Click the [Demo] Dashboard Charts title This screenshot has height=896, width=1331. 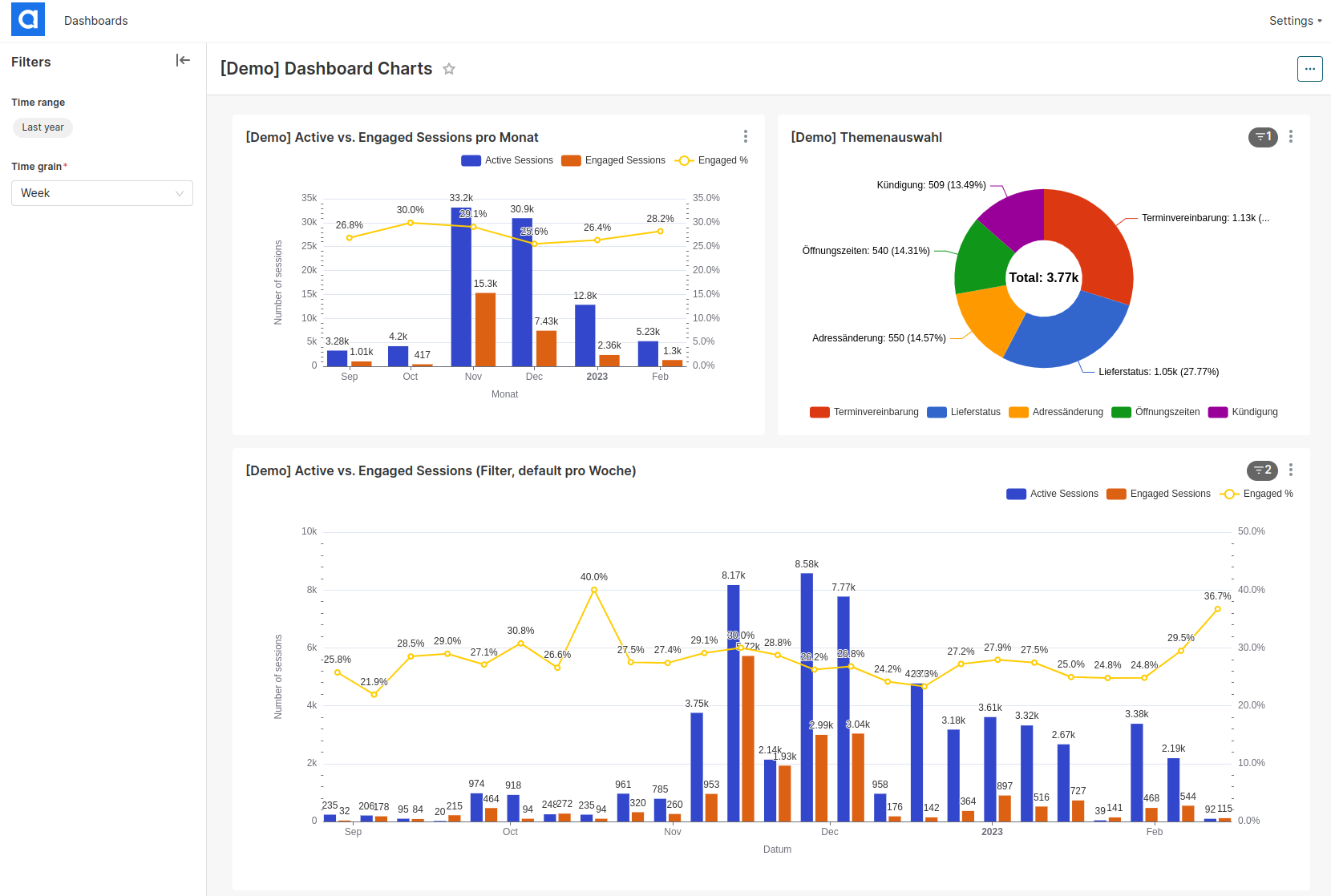326,69
